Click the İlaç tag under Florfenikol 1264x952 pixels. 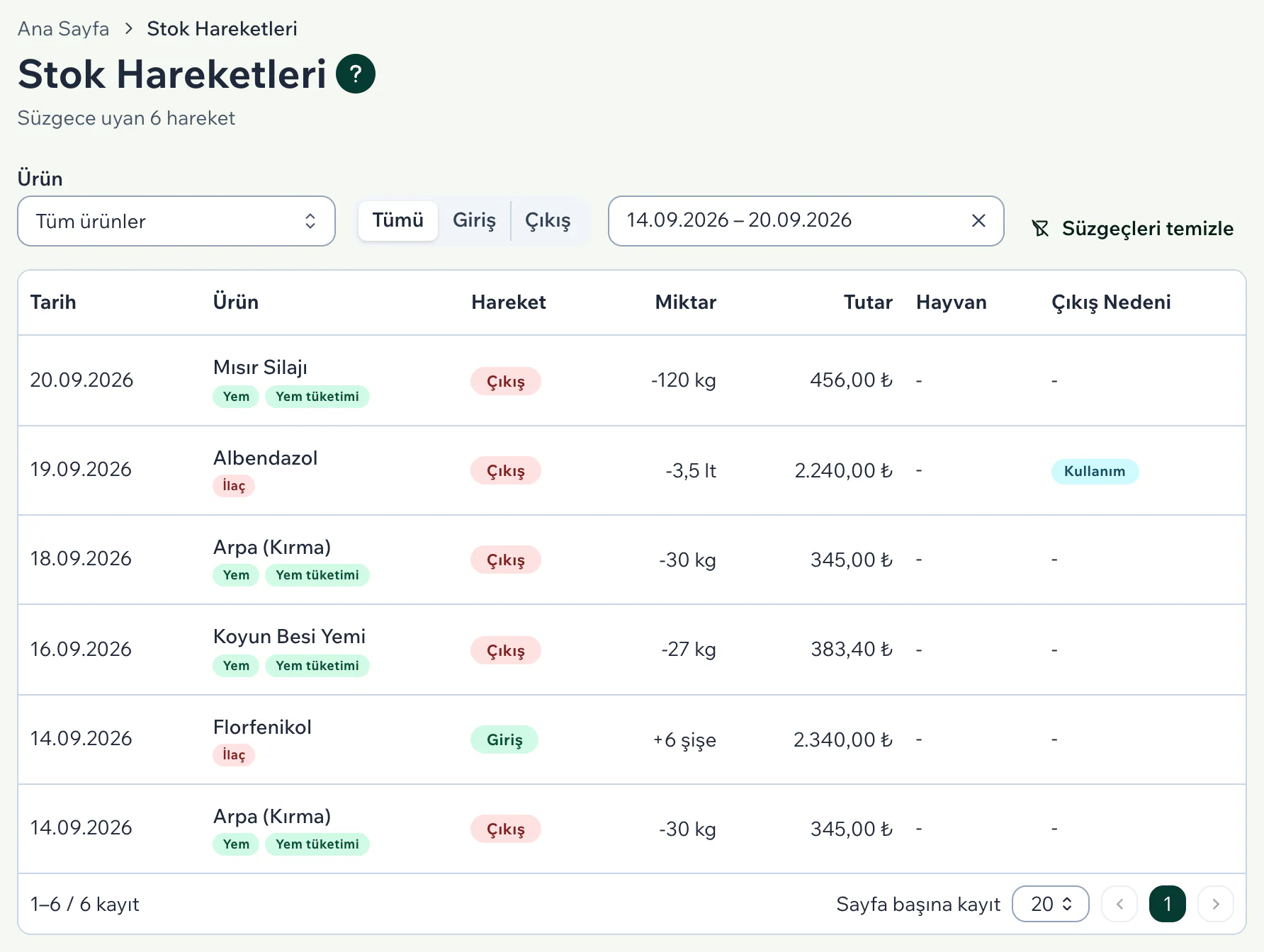click(x=234, y=755)
